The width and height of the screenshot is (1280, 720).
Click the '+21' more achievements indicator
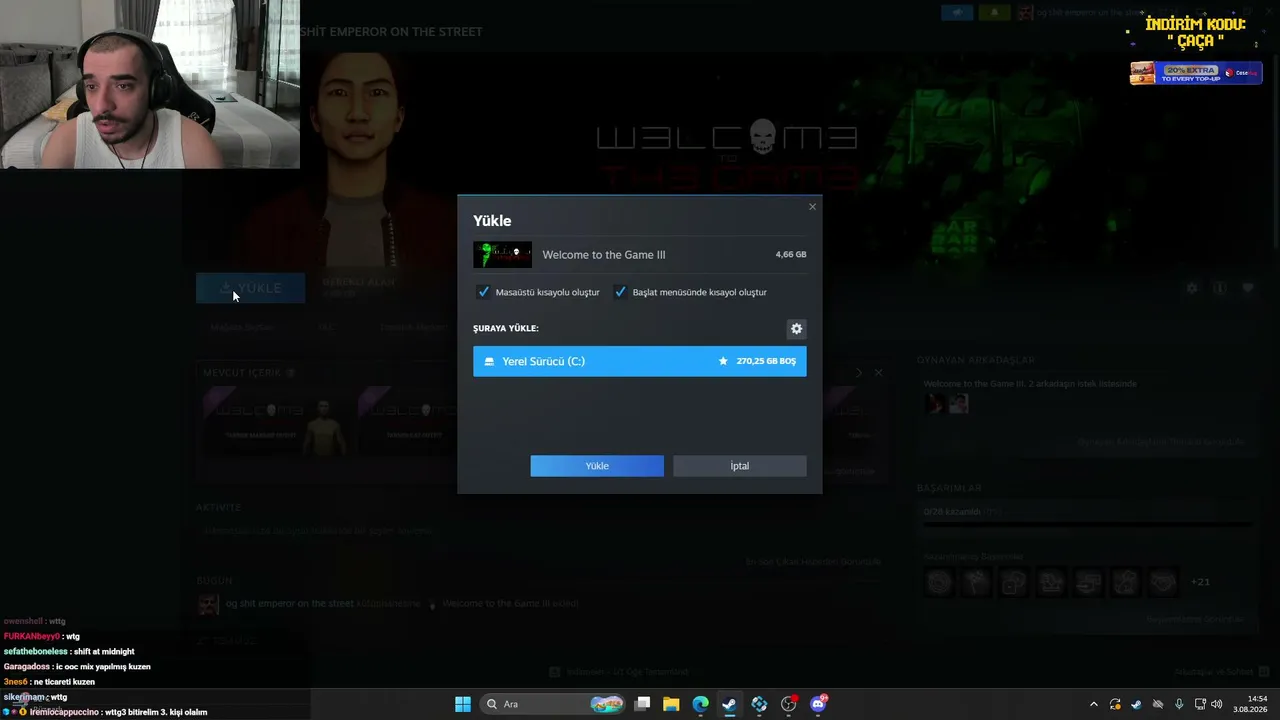click(1200, 582)
